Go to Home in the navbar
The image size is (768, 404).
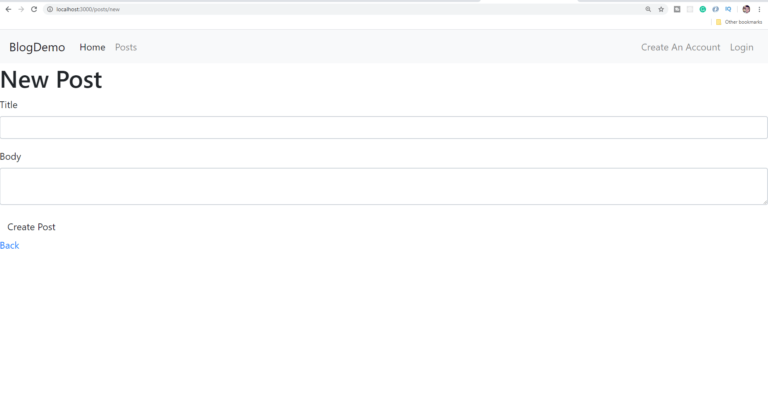pyautogui.click(x=92, y=47)
